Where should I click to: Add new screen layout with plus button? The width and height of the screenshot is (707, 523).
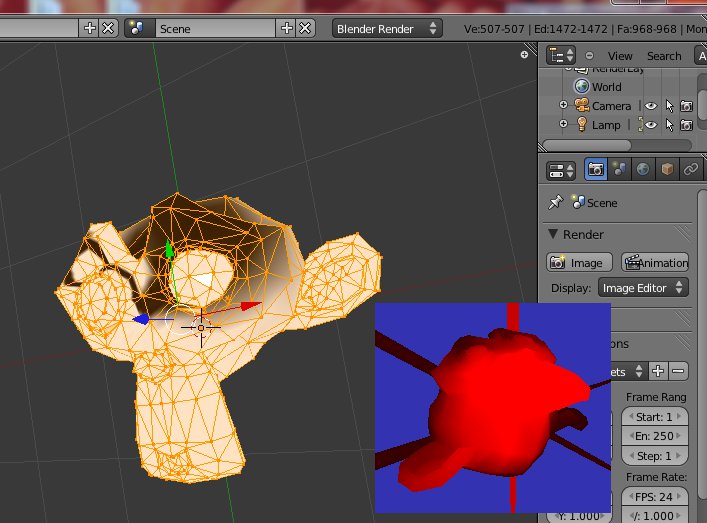pyautogui.click(x=90, y=28)
